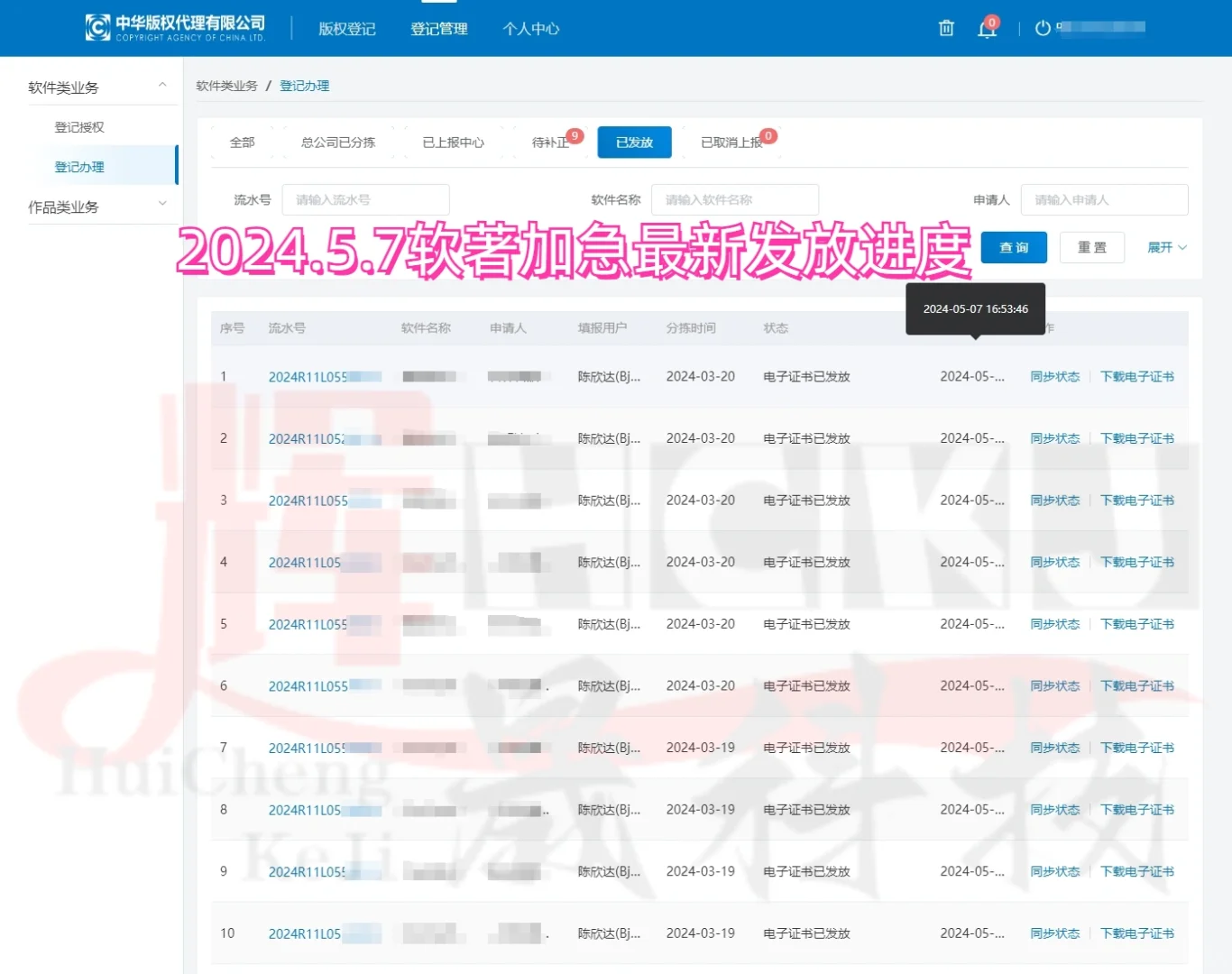Select the 总公司已分拣 tab
The width and height of the screenshot is (1232, 974).
[338, 142]
